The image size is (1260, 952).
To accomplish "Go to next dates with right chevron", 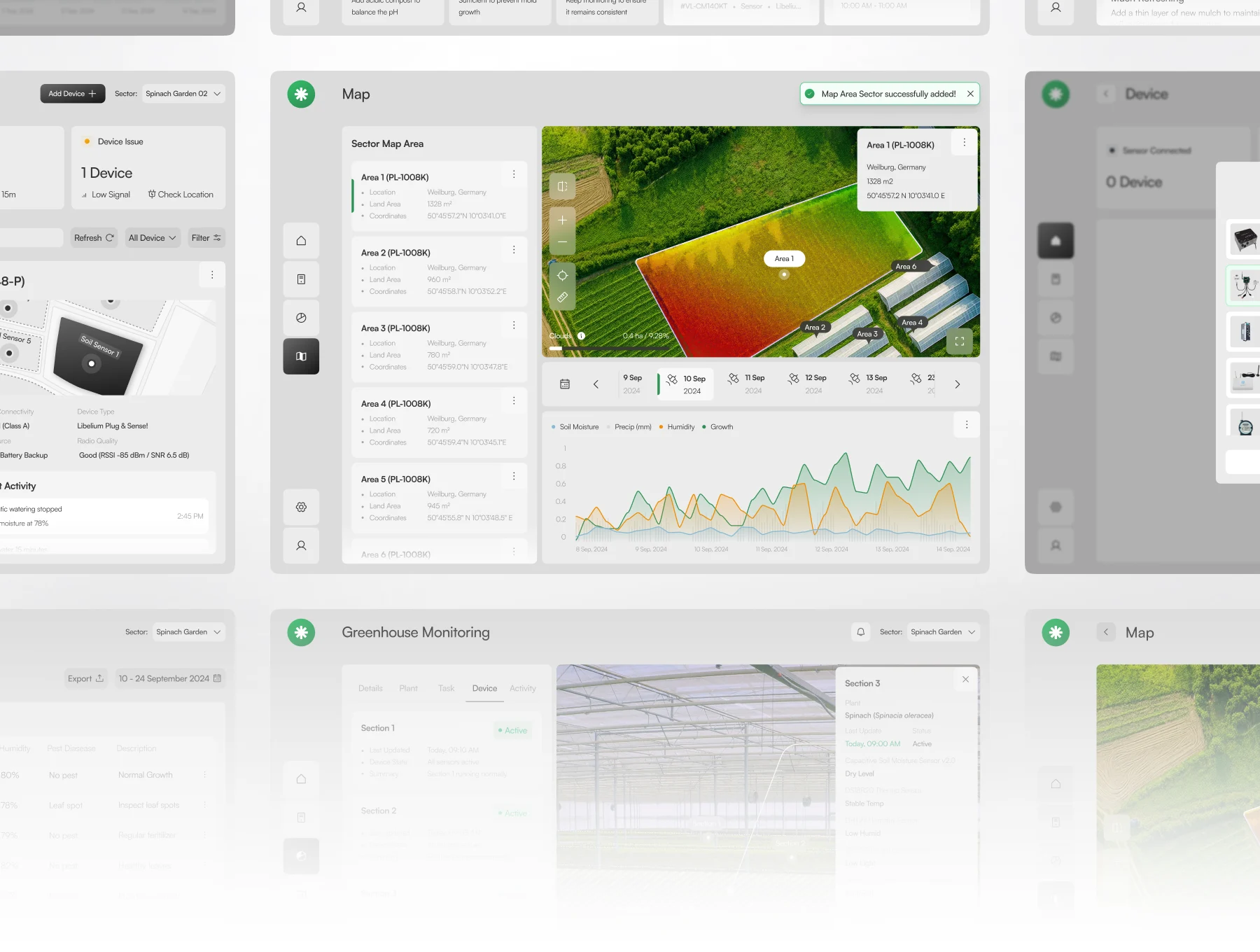I will click(958, 384).
